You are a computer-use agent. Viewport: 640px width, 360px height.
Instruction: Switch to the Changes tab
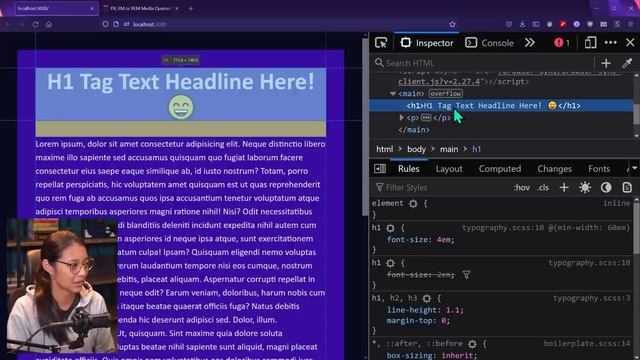(554, 169)
